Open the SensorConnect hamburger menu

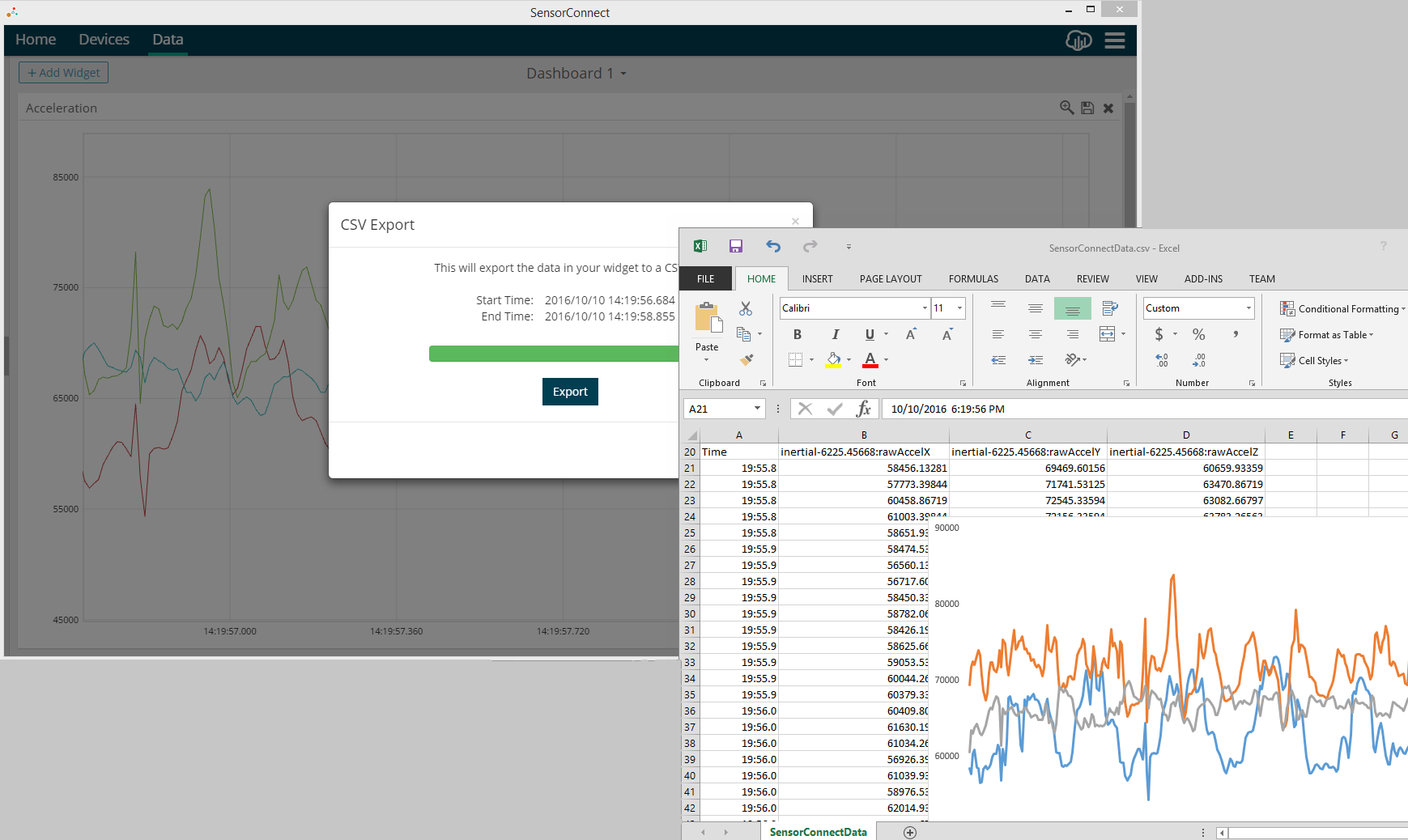coord(1115,40)
